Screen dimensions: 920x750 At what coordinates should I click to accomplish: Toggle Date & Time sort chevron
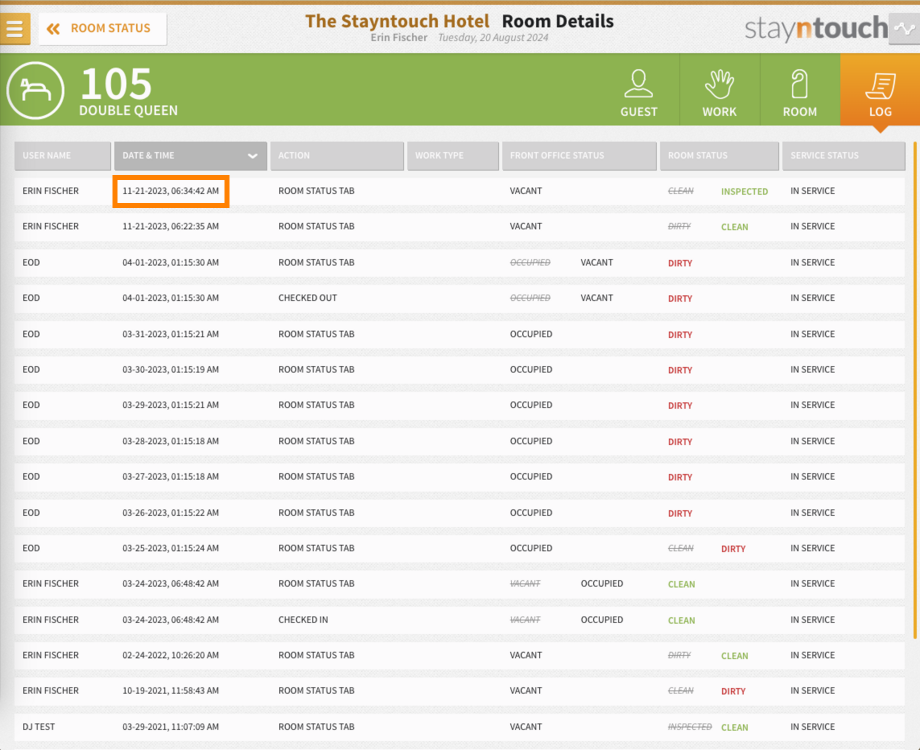coord(252,156)
